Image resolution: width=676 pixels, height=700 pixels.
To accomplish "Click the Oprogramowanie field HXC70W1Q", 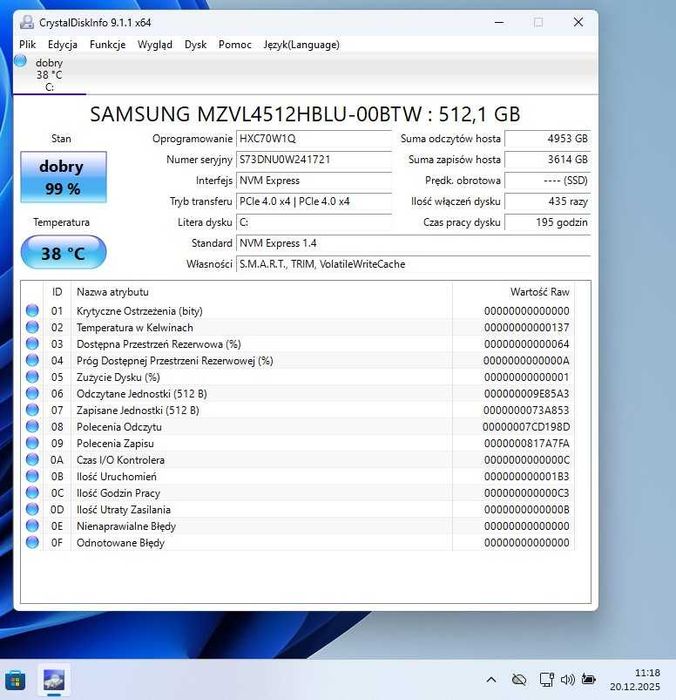I will (314, 138).
